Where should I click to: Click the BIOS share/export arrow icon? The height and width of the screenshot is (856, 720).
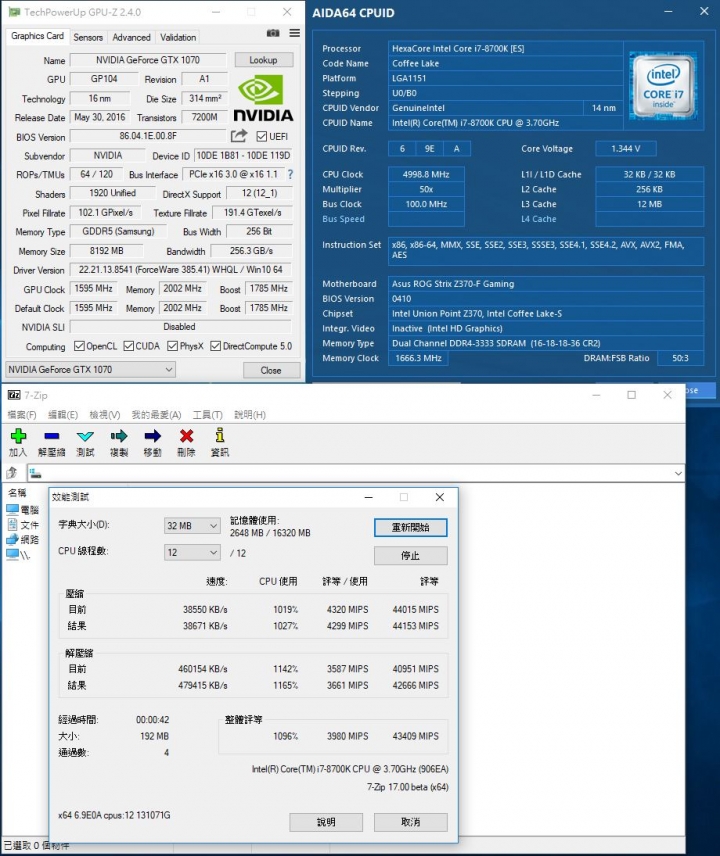point(239,135)
